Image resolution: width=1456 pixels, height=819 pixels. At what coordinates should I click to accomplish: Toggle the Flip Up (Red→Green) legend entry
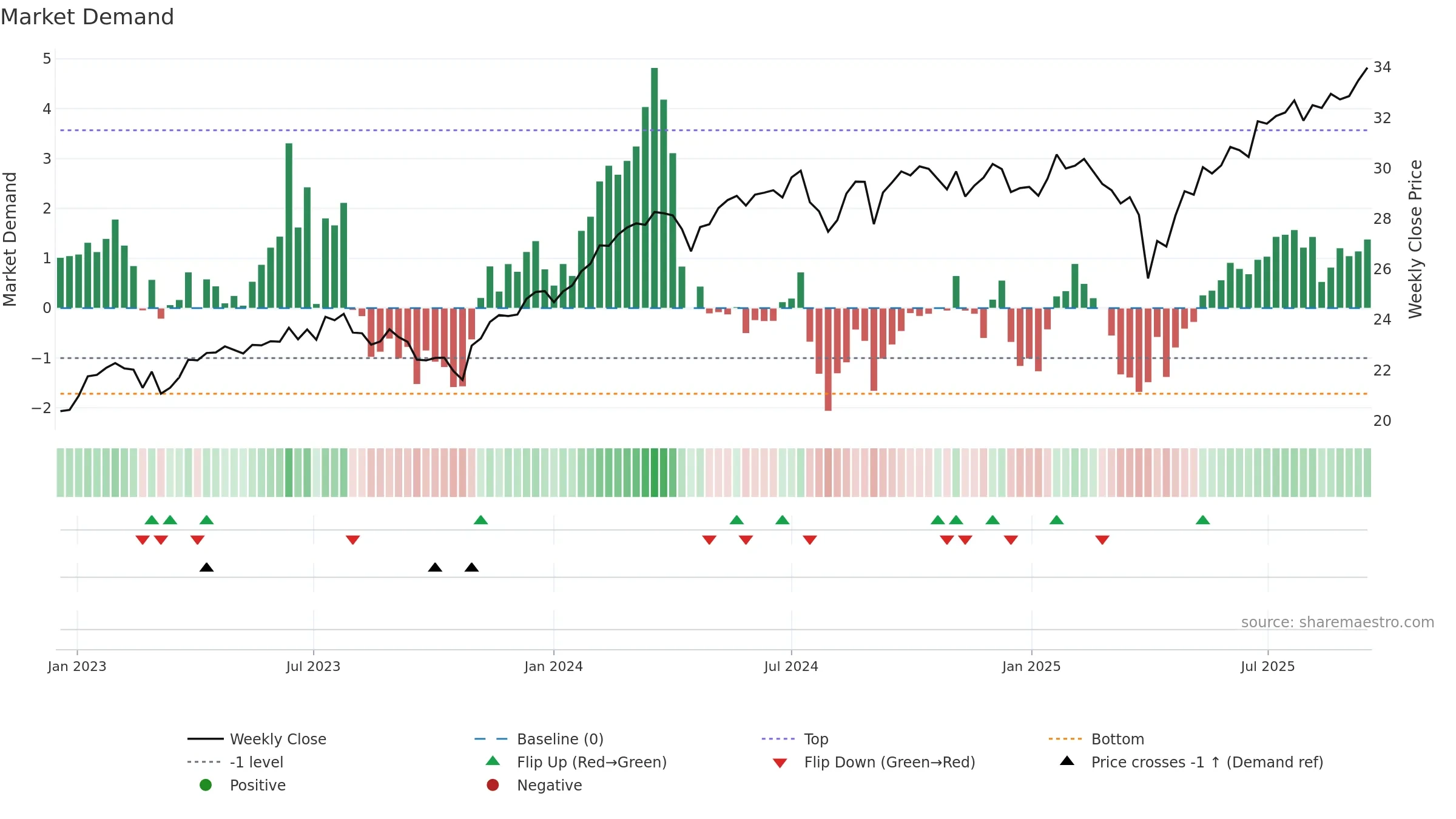point(576,762)
